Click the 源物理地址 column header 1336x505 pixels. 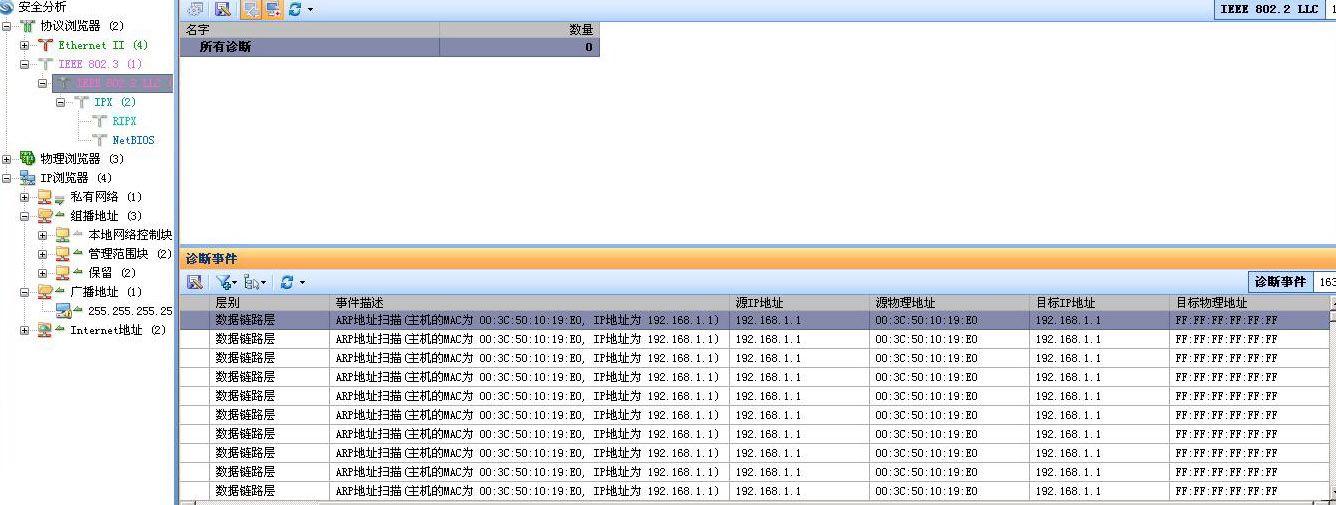tap(950, 302)
